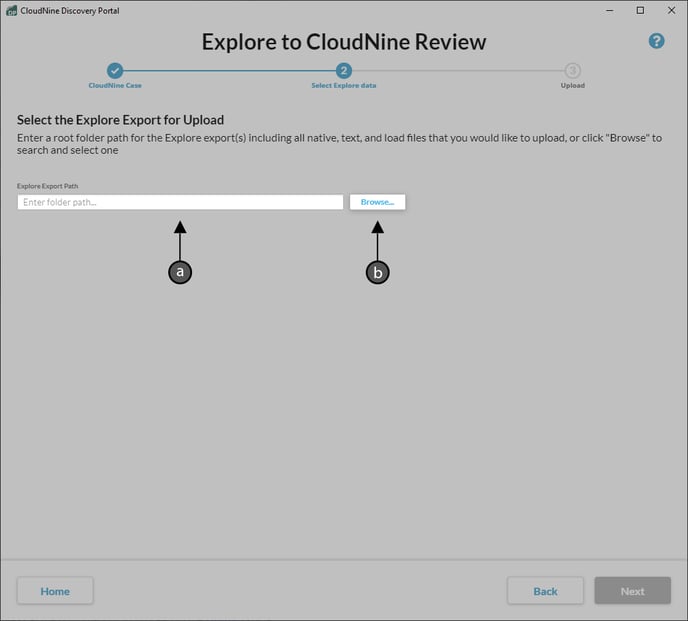688x621 pixels.
Task: Focus the Explore Export Path field
Action: 180,202
